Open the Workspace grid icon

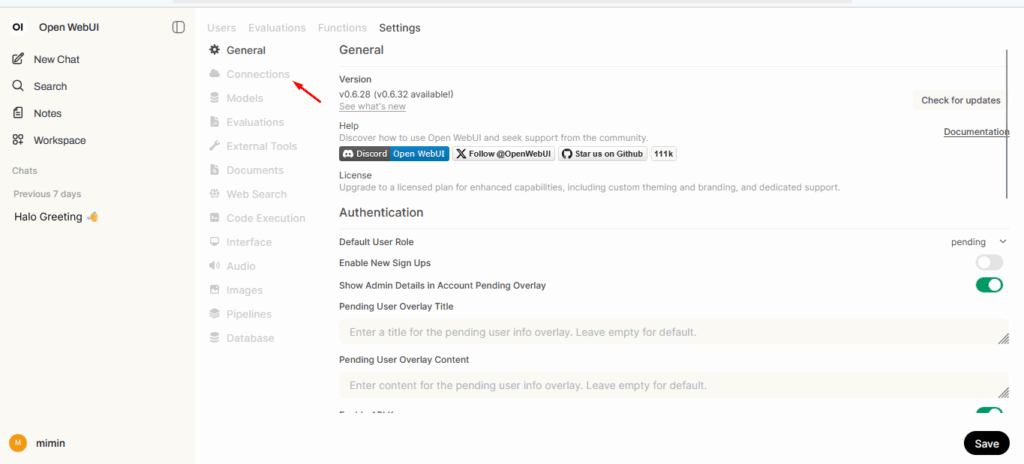tap(18, 140)
